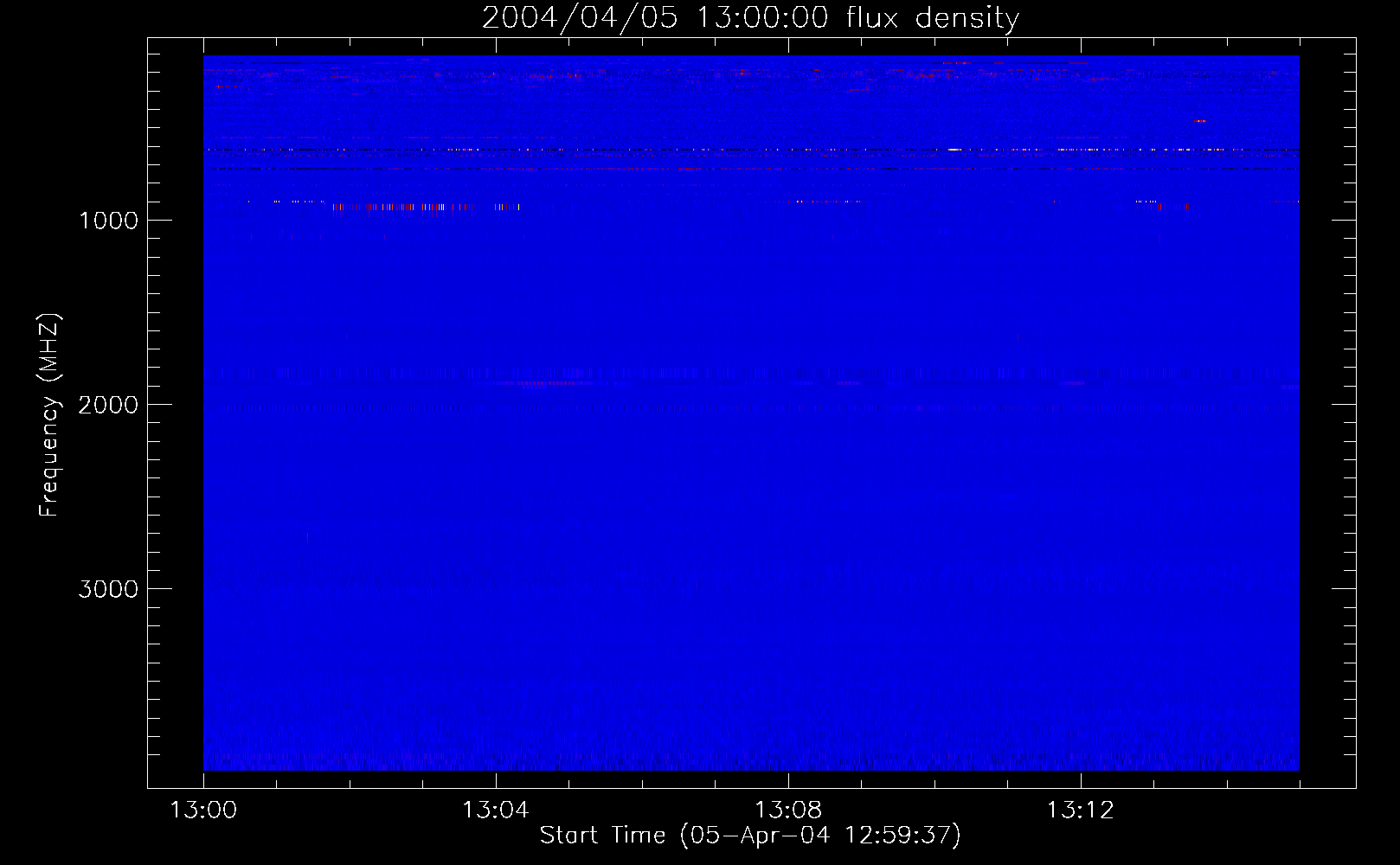Click the plot title '2004/04/05 13:00:00 flux density'
Viewport: 1400px width, 865px height.
(750, 17)
